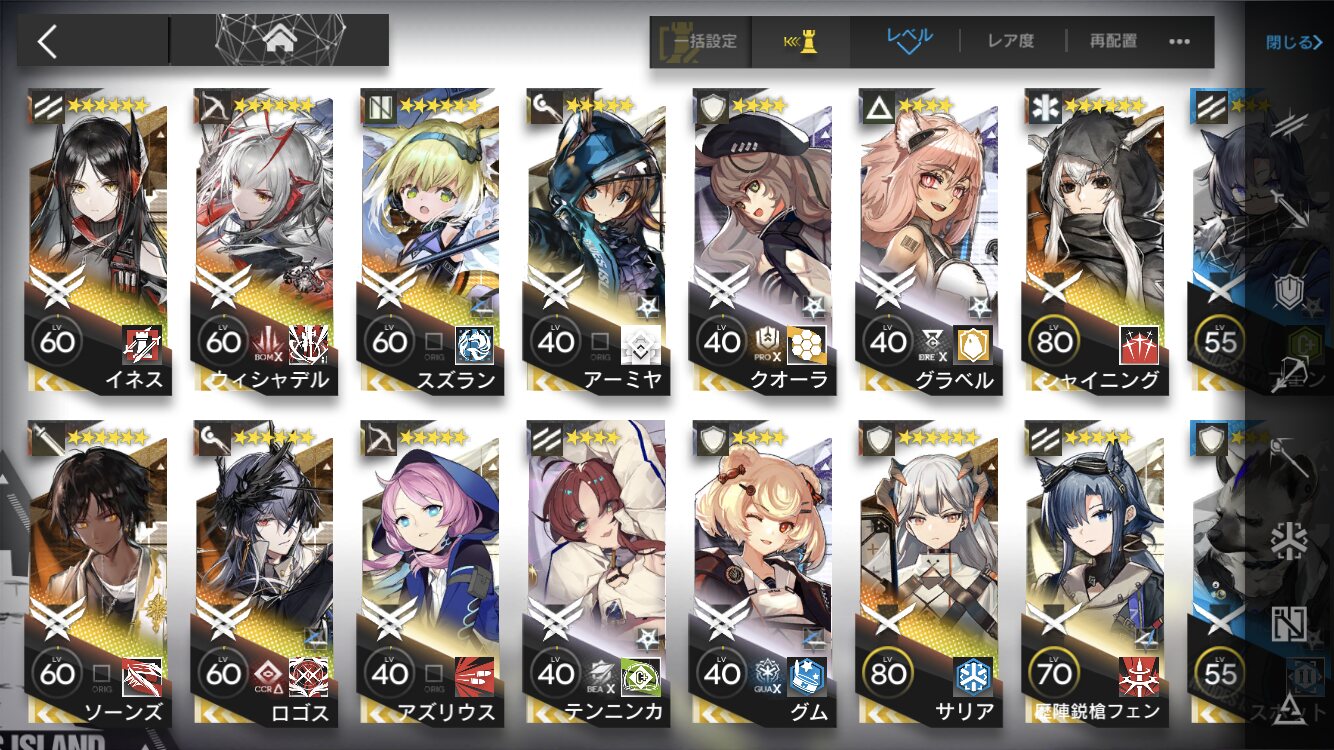The height and width of the screenshot is (750, 1334).
Task: Toggle レベル sort order
Action: pyautogui.click(x=909, y=41)
